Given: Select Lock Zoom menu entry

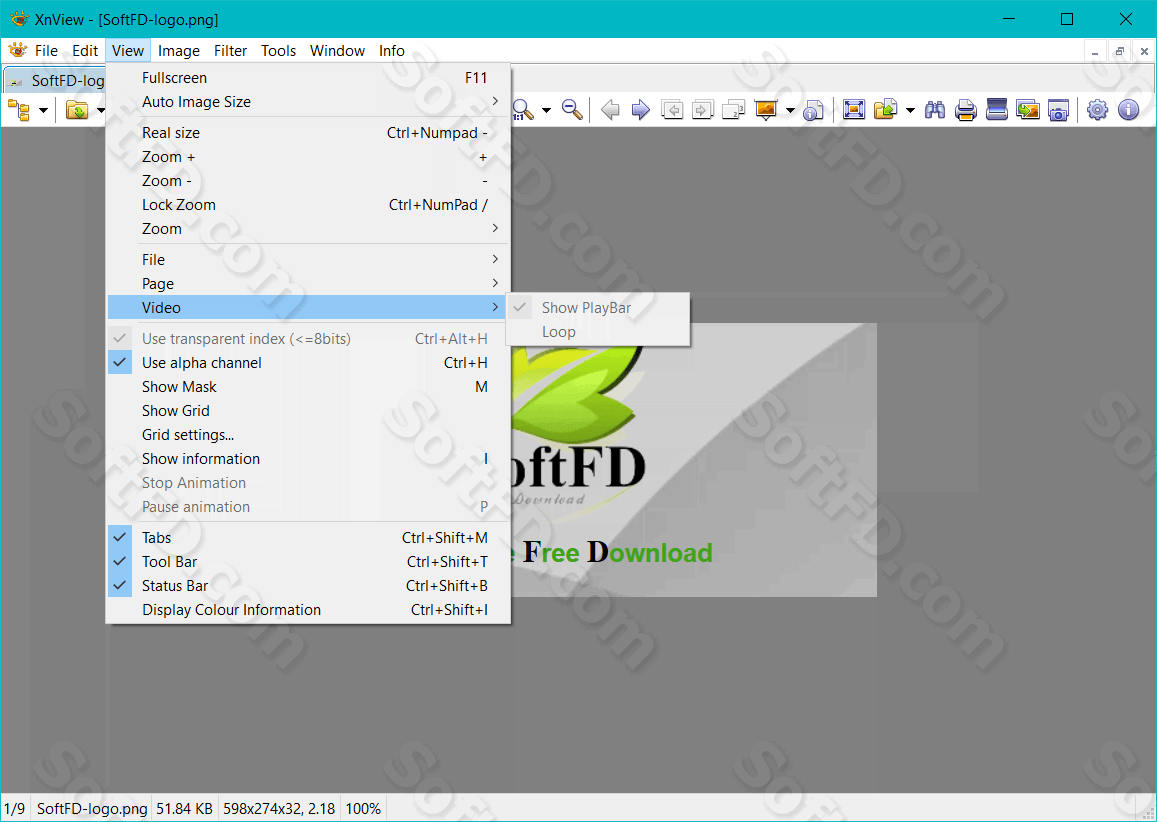Looking at the screenshot, I should point(308,205).
